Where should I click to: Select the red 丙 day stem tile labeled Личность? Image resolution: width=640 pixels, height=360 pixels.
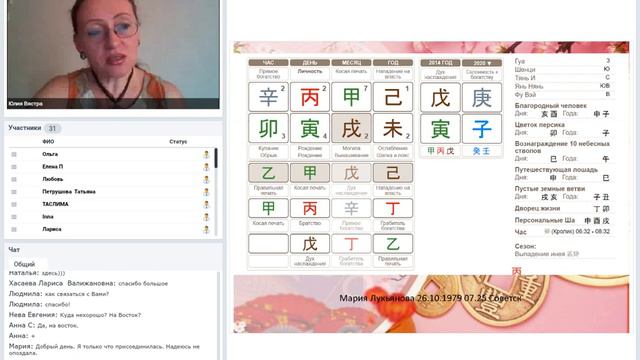(x=310, y=97)
